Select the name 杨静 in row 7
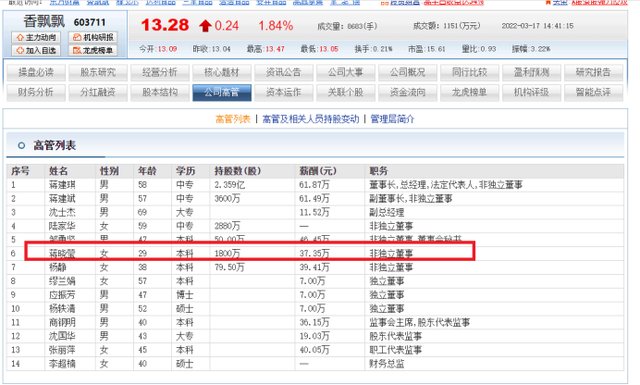The width and height of the screenshot is (640, 385). [x=58, y=267]
